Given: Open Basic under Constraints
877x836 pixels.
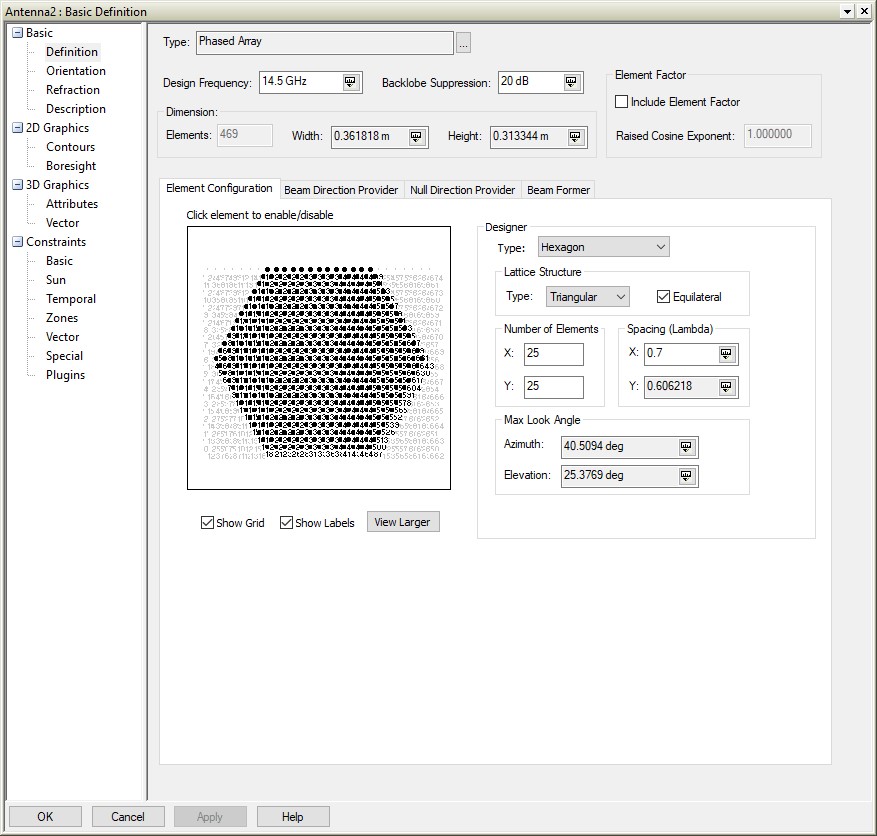Looking at the screenshot, I should pyautogui.click(x=59, y=261).
